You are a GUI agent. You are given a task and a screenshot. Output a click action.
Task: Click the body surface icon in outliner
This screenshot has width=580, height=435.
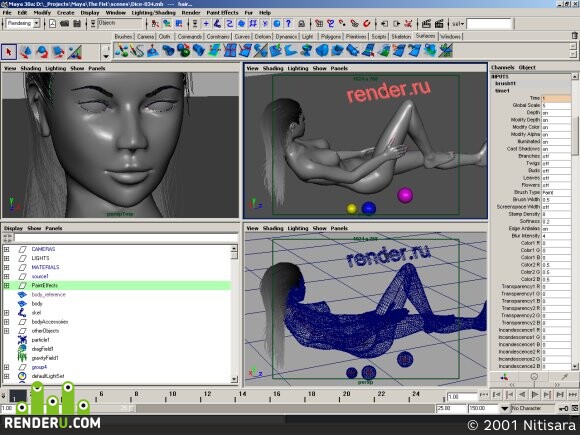tap(22, 303)
